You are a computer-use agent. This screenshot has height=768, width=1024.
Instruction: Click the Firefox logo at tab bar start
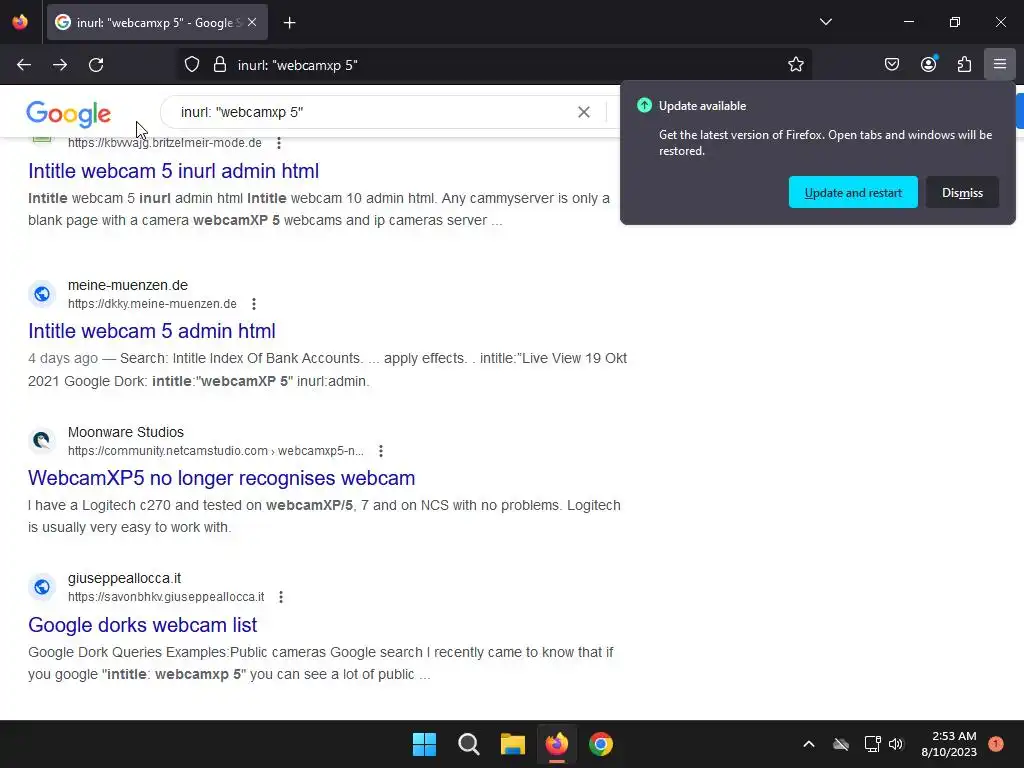[x=20, y=22]
